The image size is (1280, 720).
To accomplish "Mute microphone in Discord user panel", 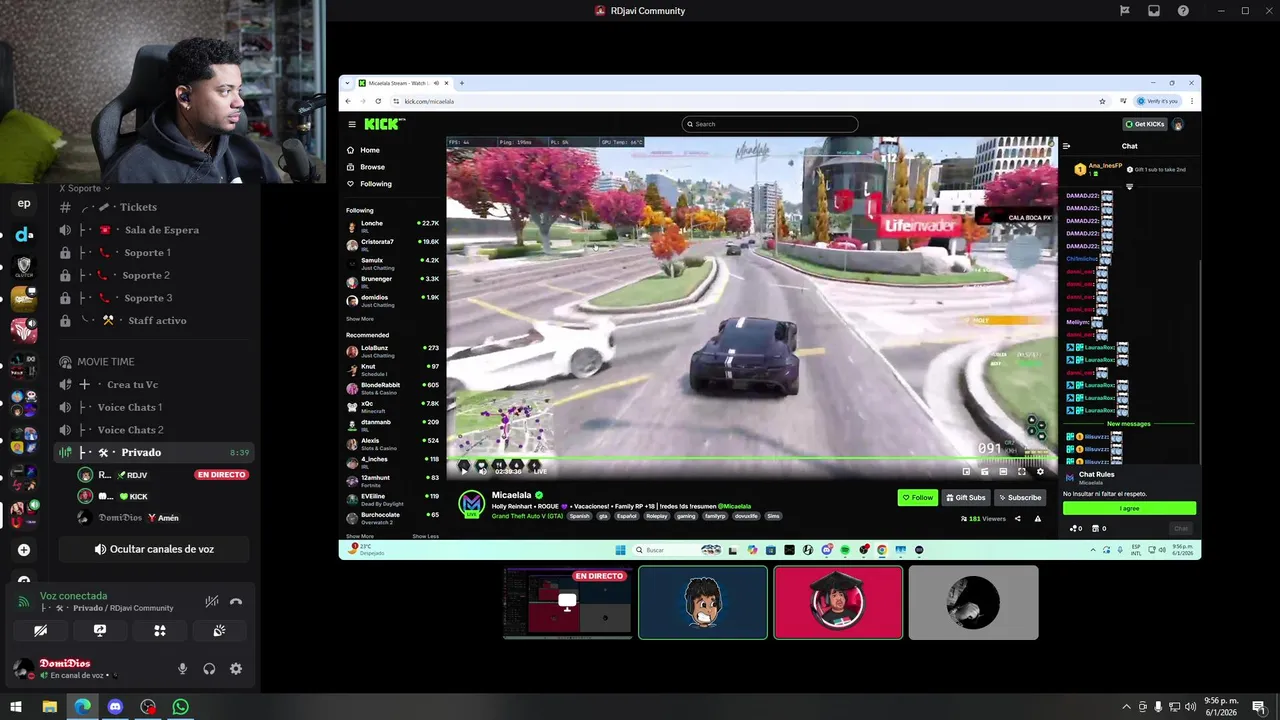I will click(x=182, y=669).
